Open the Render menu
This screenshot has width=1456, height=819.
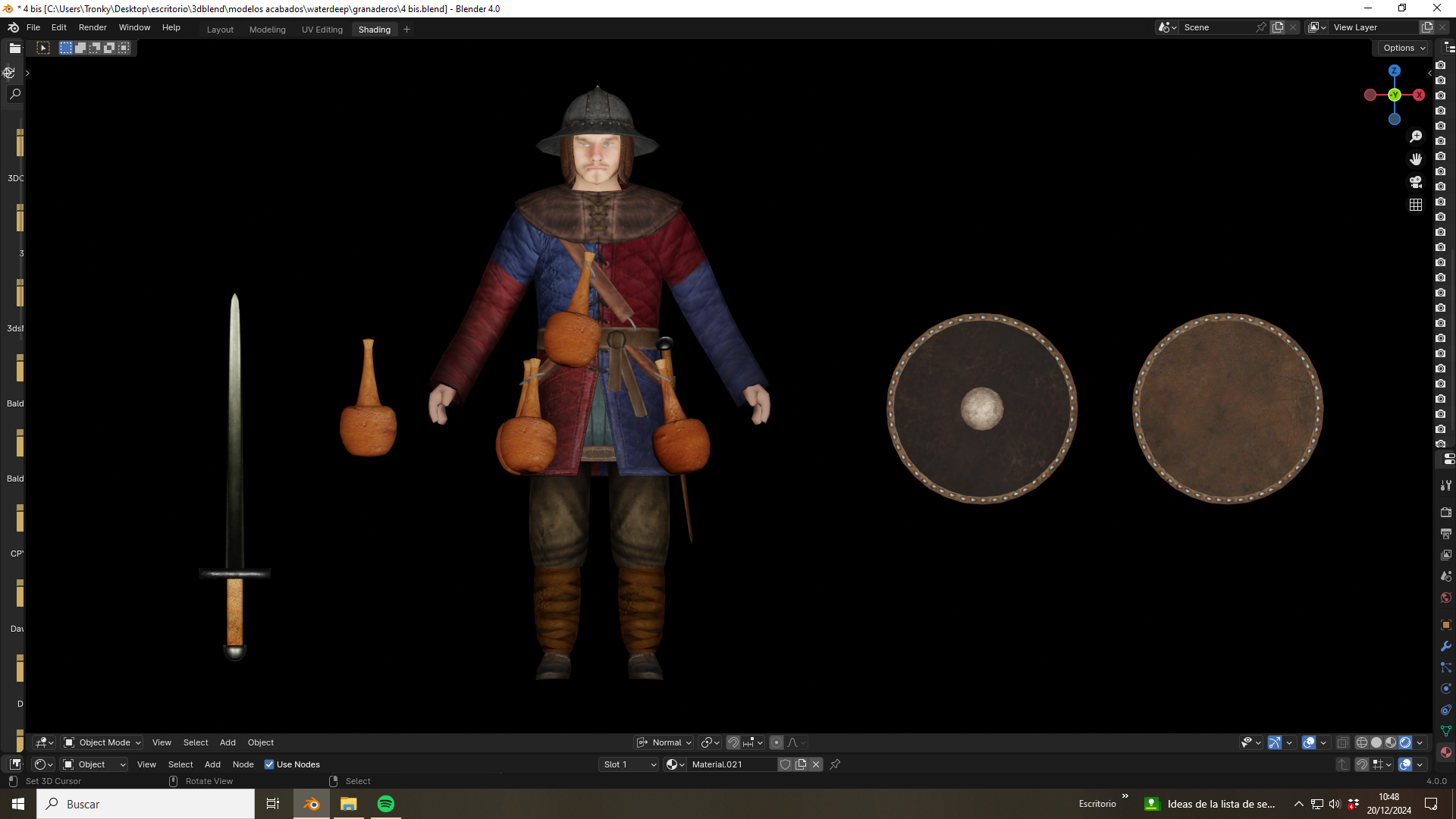[93, 27]
